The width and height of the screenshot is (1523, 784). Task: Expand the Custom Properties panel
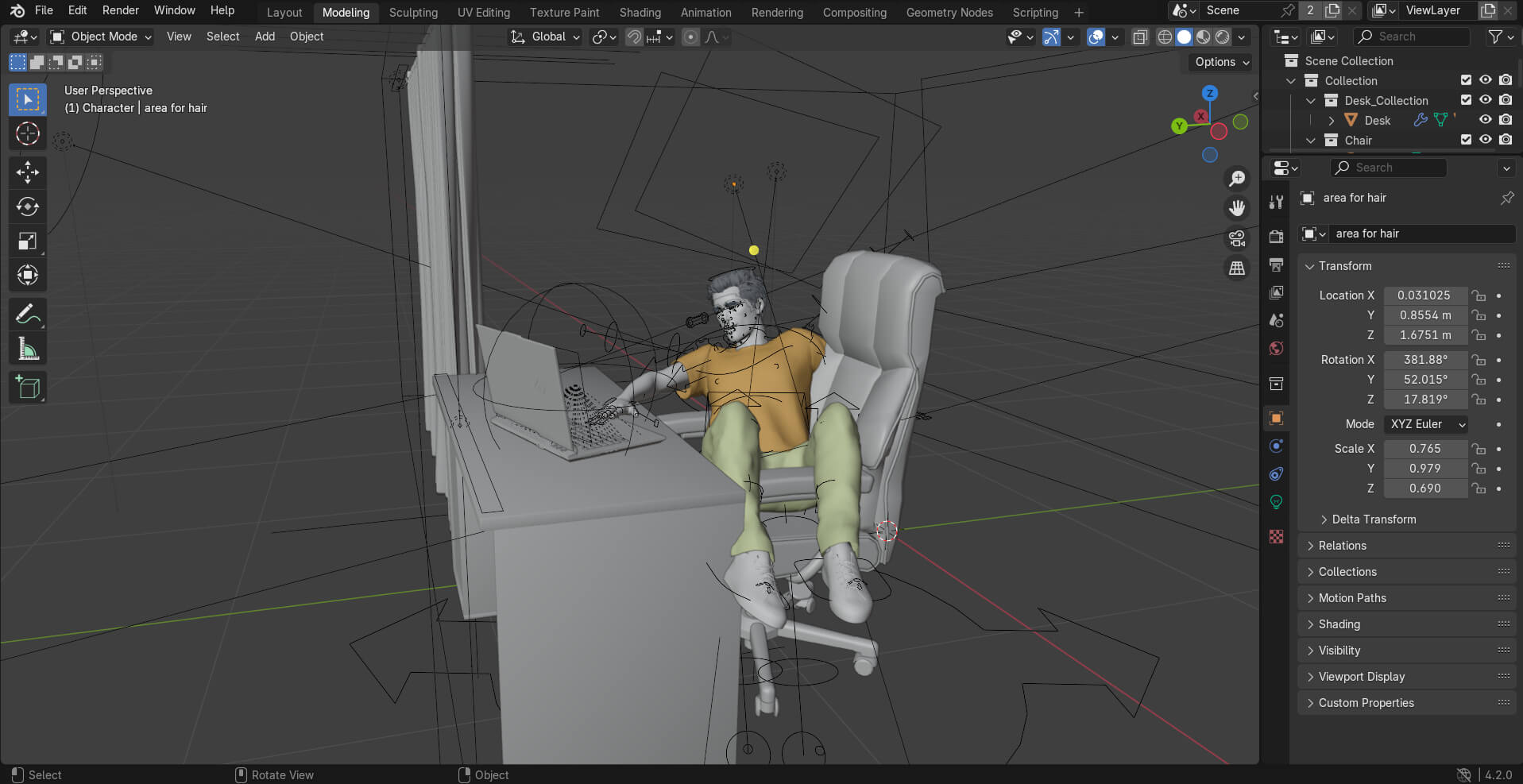(x=1365, y=703)
